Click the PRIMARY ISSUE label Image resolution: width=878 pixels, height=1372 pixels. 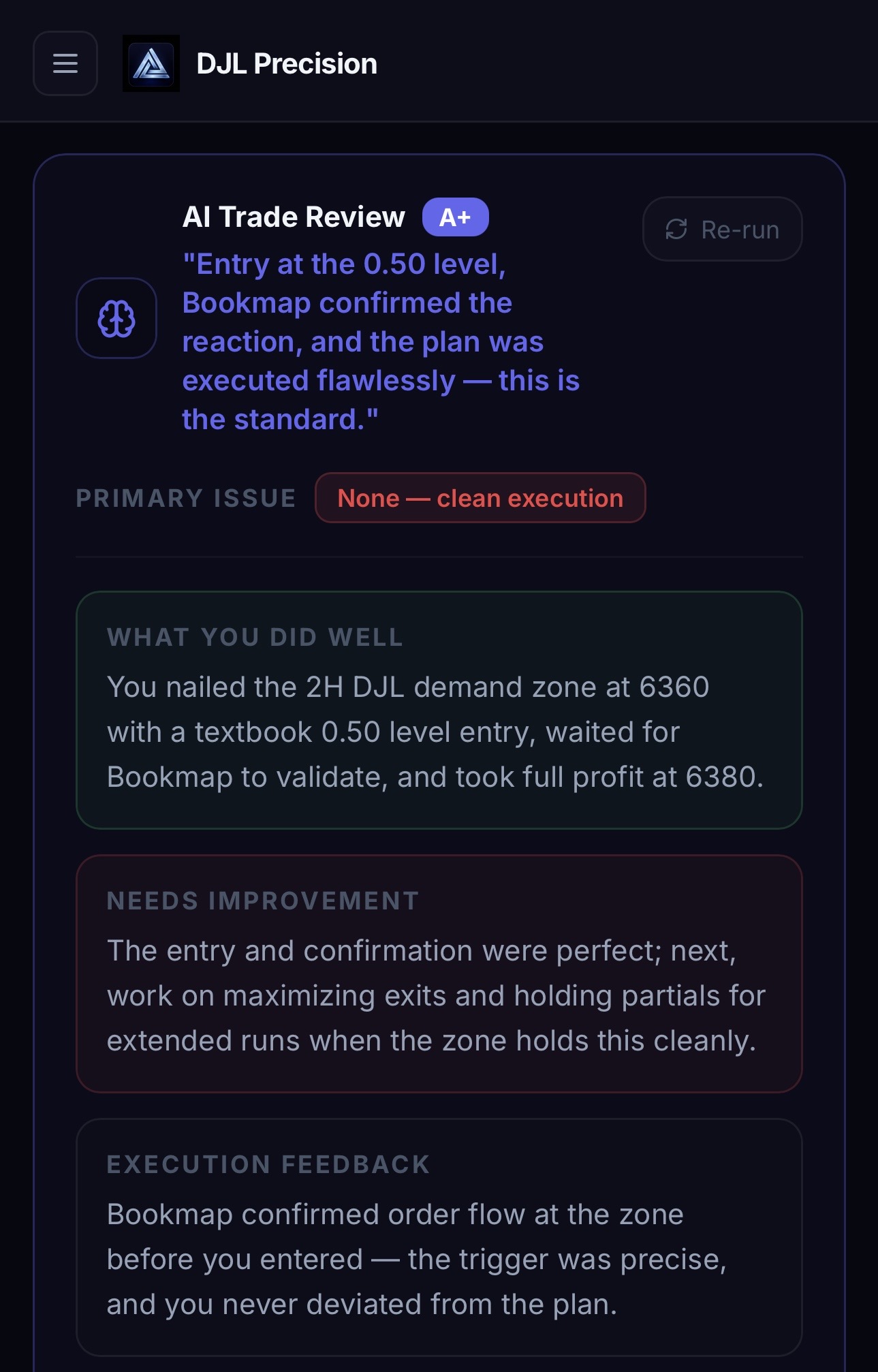click(x=185, y=498)
